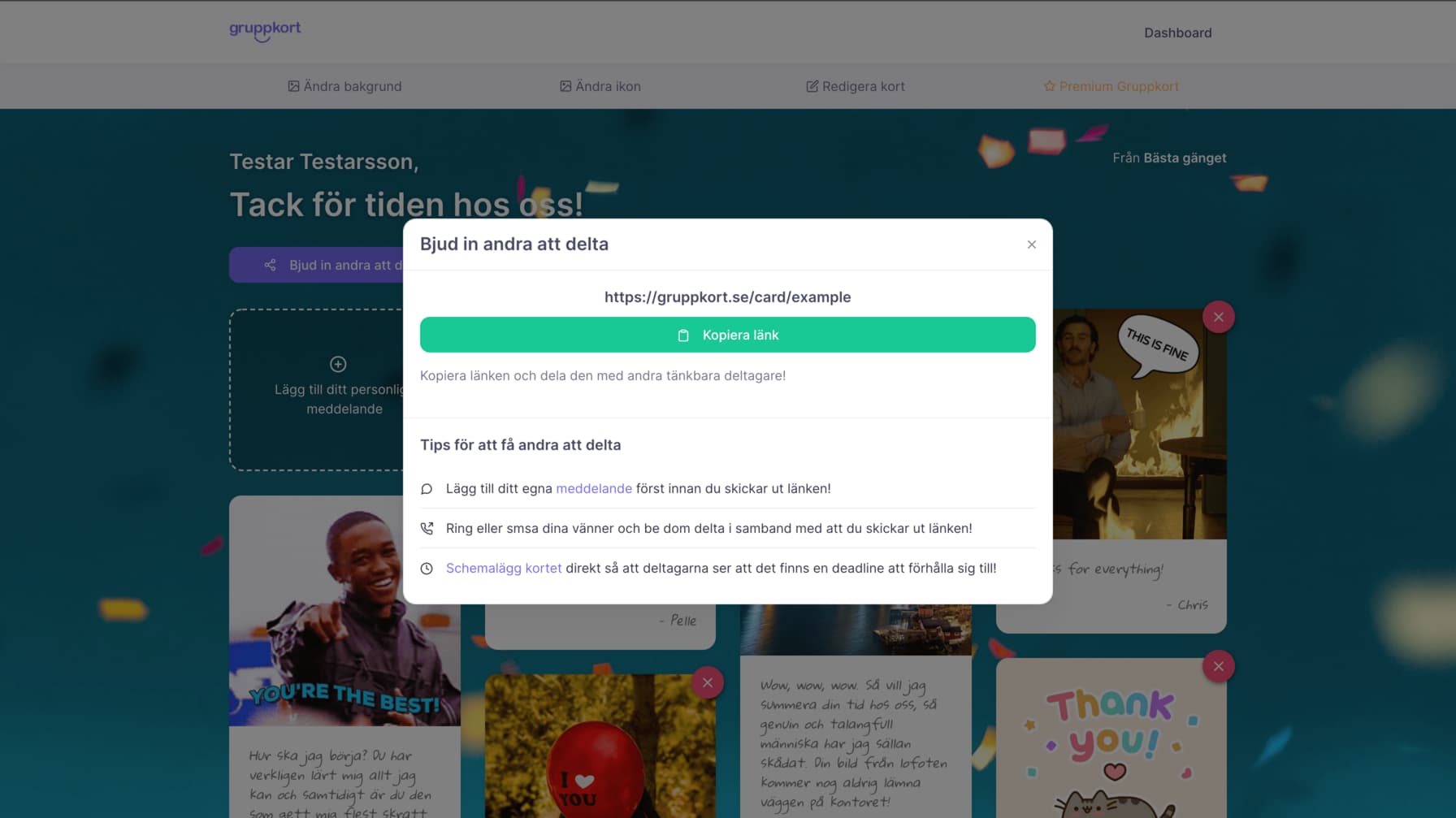Go to Dashboard in the header

coord(1177,32)
